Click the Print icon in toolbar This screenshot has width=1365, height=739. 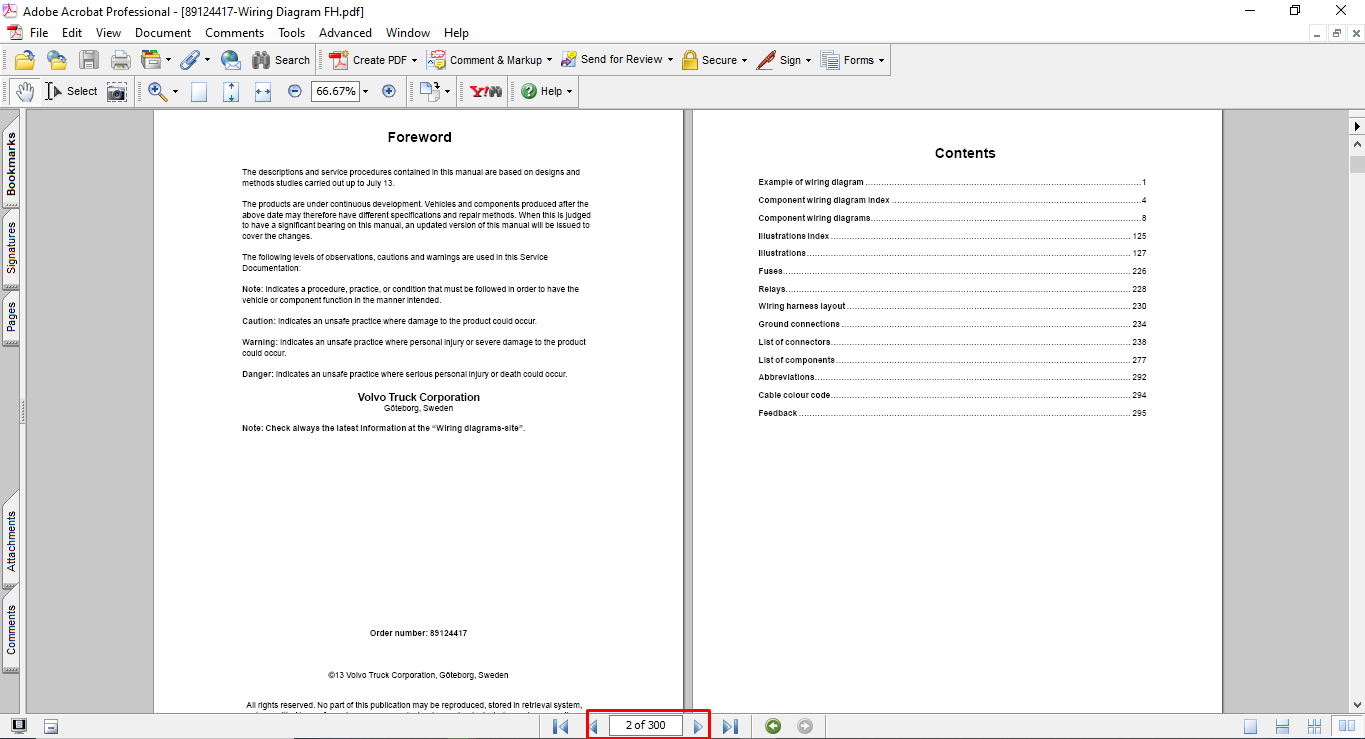coord(121,60)
